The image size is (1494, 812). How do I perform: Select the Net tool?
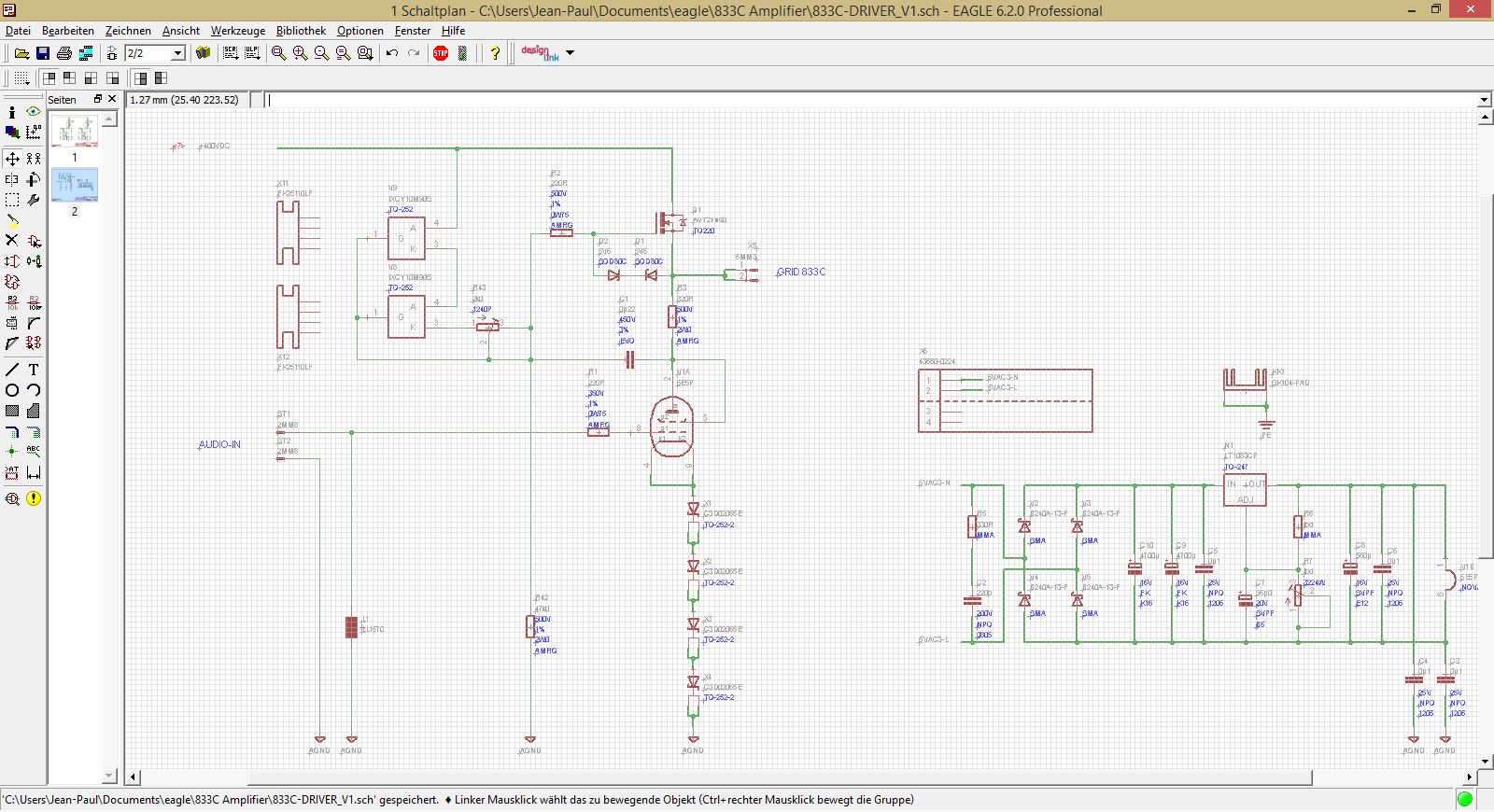point(34,431)
